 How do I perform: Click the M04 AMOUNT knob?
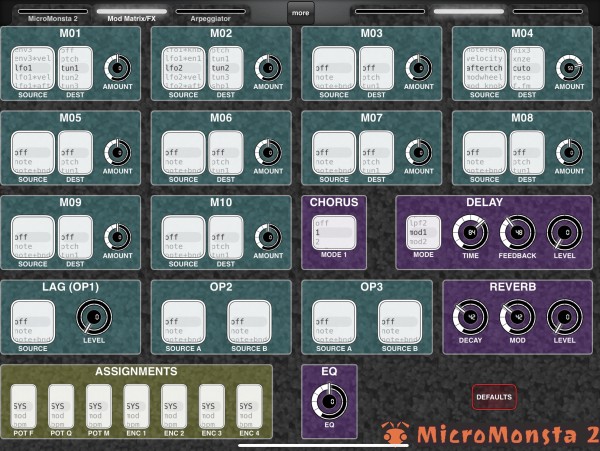pos(570,68)
